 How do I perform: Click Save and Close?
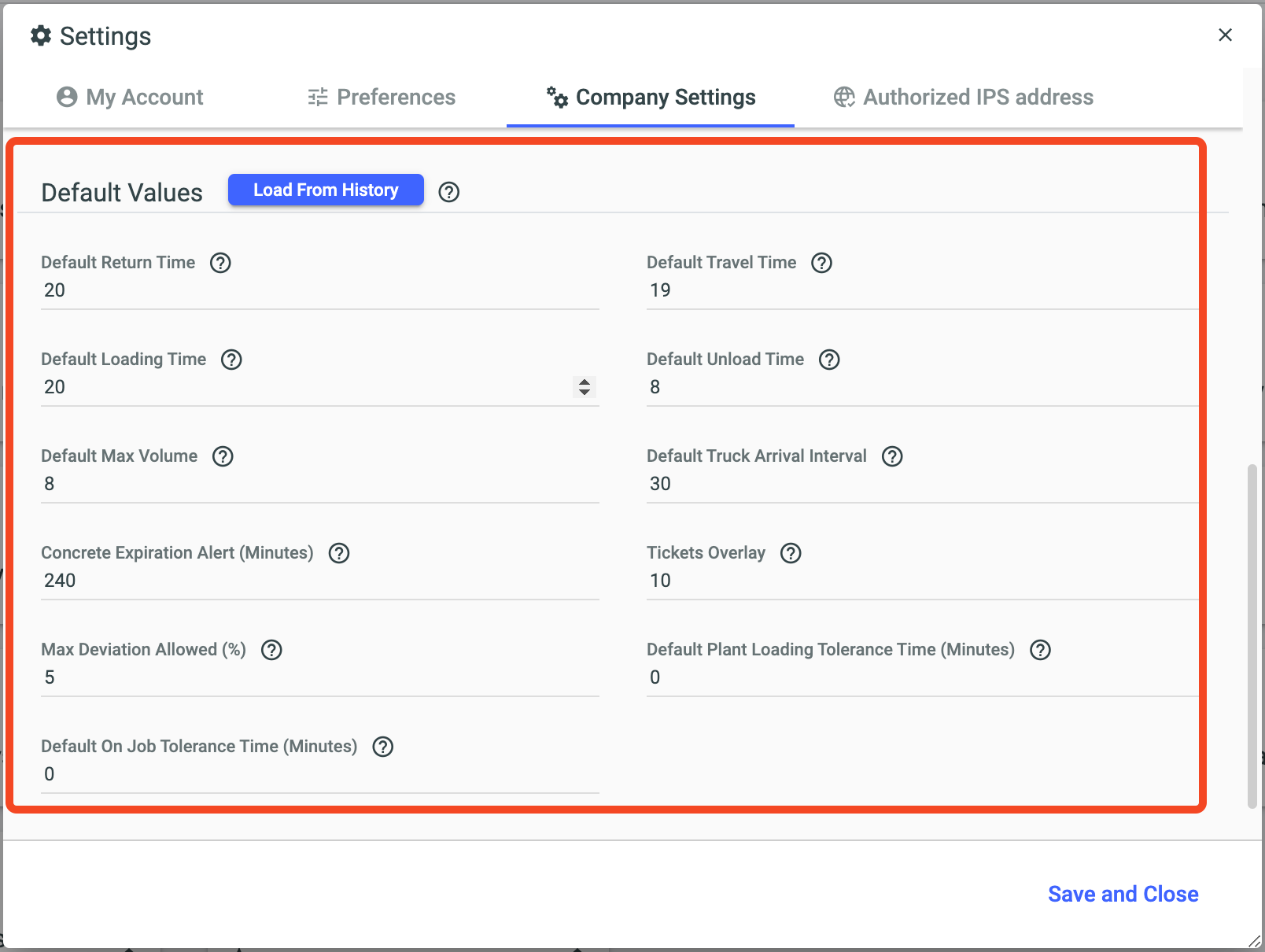click(x=1123, y=894)
